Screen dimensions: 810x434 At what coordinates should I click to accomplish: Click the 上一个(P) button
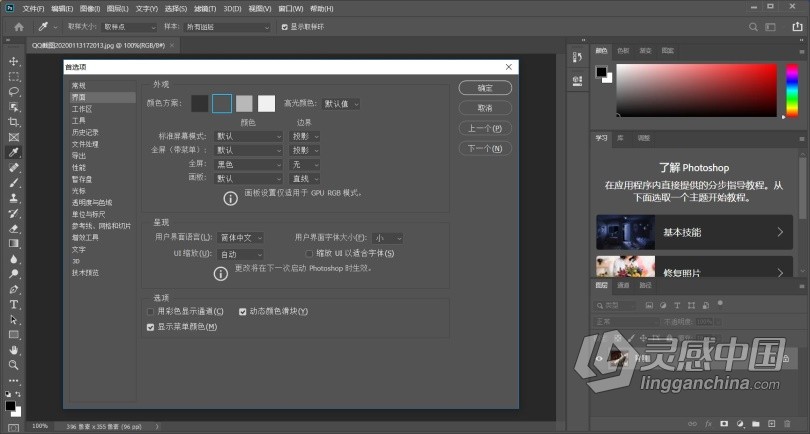(x=485, y=128)
